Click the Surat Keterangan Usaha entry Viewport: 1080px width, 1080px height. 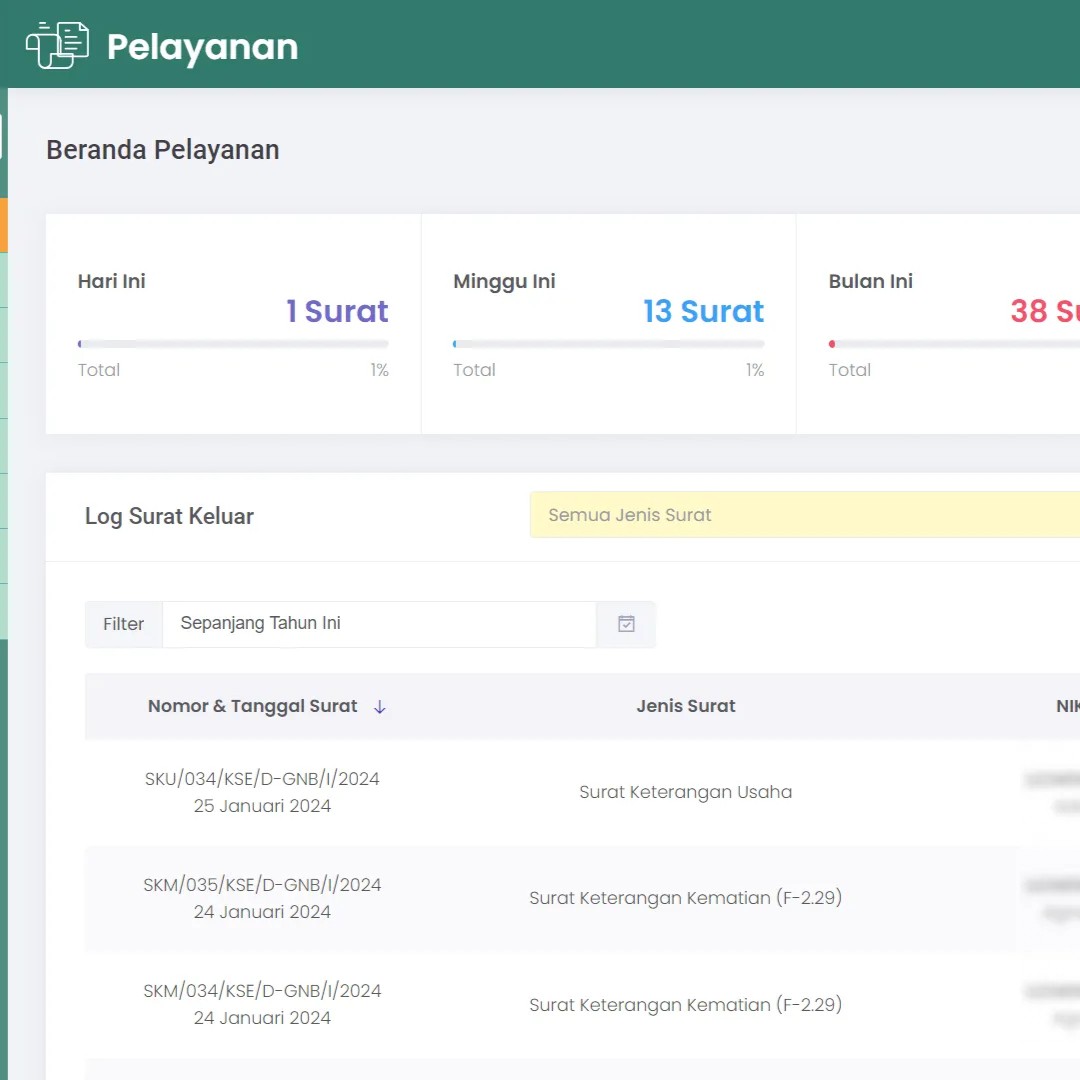pos(685,792)
